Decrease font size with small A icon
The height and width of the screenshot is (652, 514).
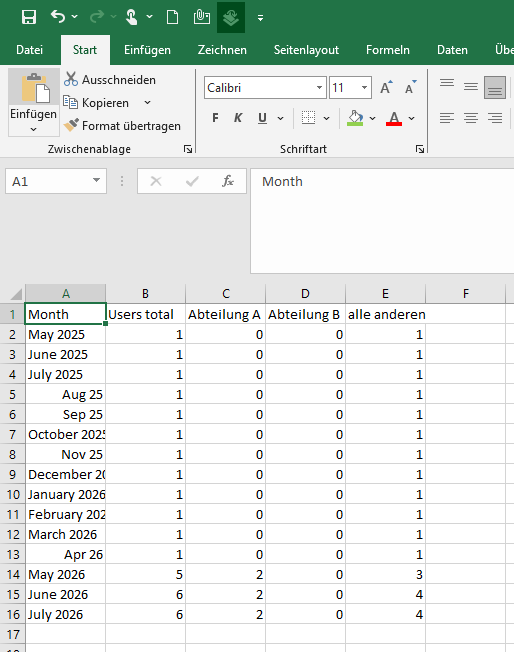(x=410, y=87)
